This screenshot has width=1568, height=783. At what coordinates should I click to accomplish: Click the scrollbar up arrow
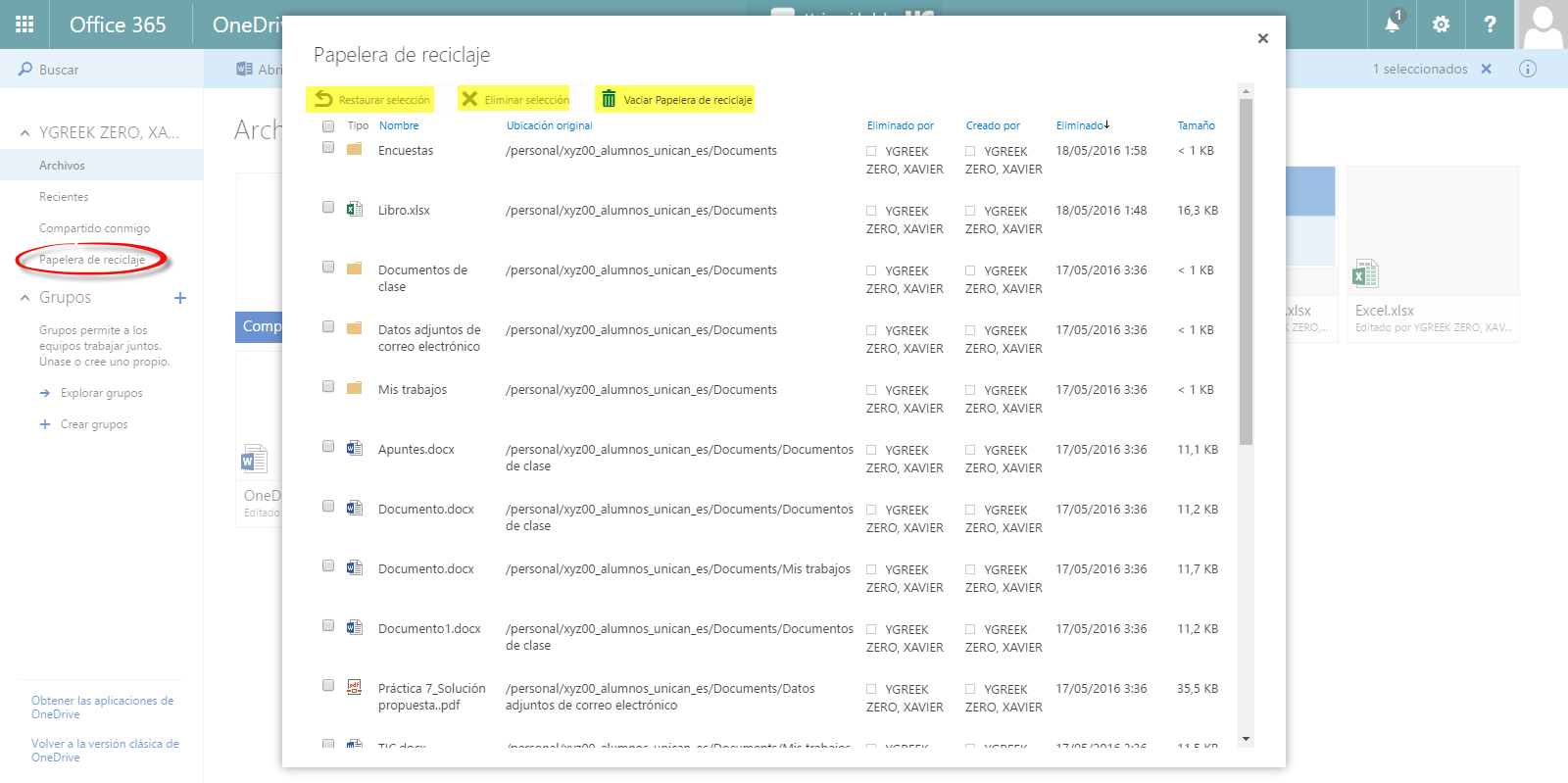click(x=1246, y=91)
